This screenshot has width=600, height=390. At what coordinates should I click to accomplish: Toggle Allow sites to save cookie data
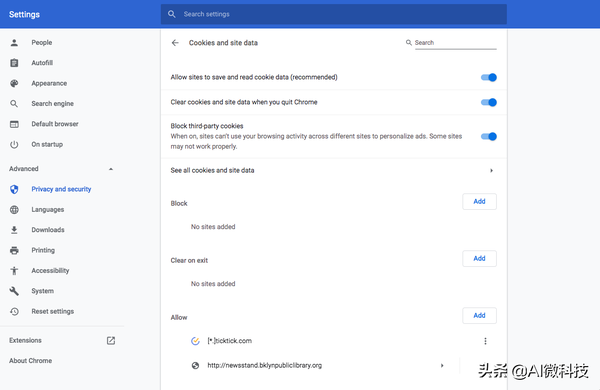click(489, 77)
